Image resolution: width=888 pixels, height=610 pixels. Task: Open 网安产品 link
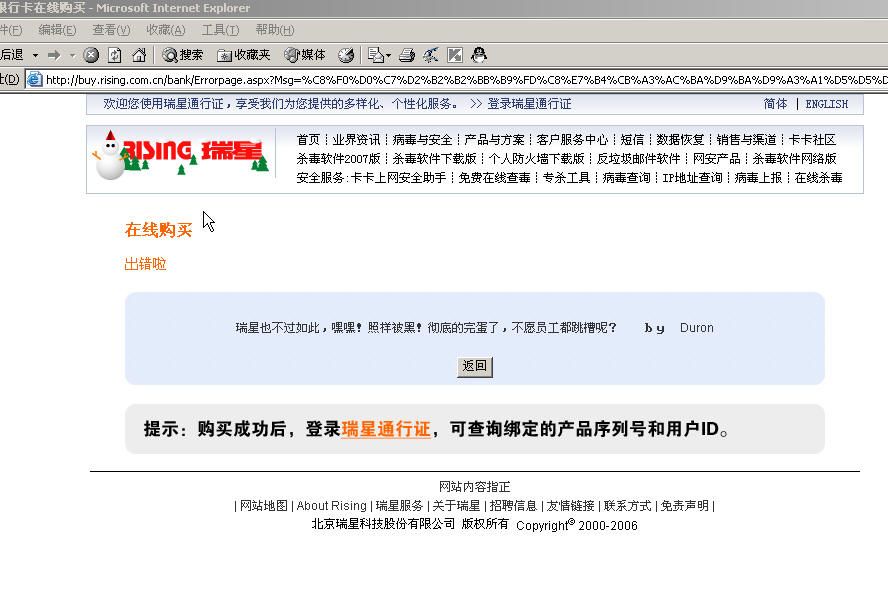pos(716,159)
